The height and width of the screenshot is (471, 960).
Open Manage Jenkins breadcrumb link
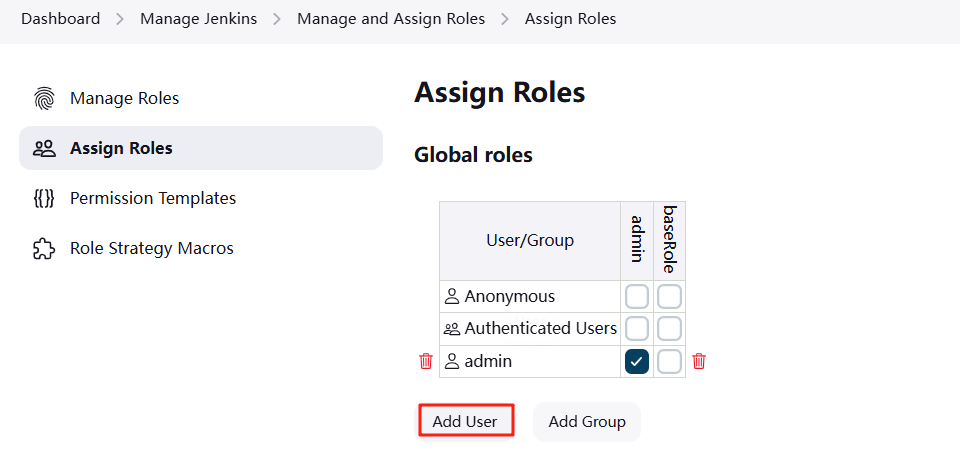(198, 19)
